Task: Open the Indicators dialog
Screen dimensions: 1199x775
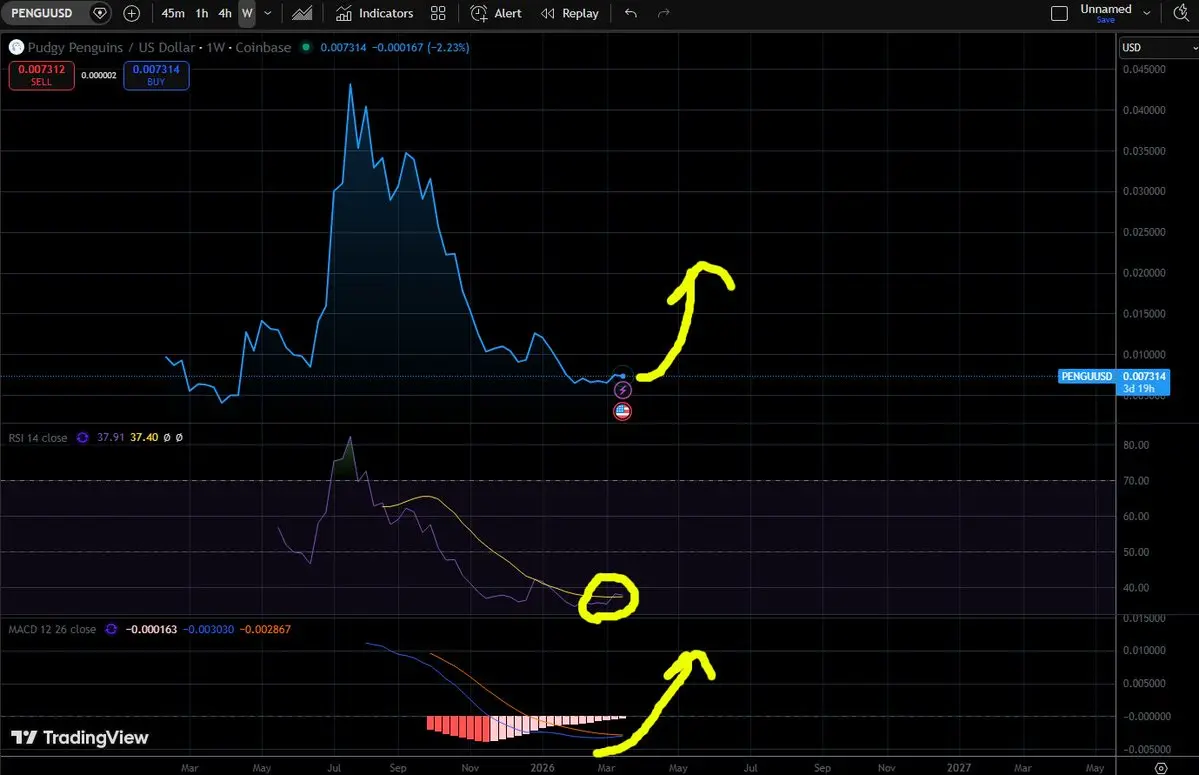Action: pos(375,13)
